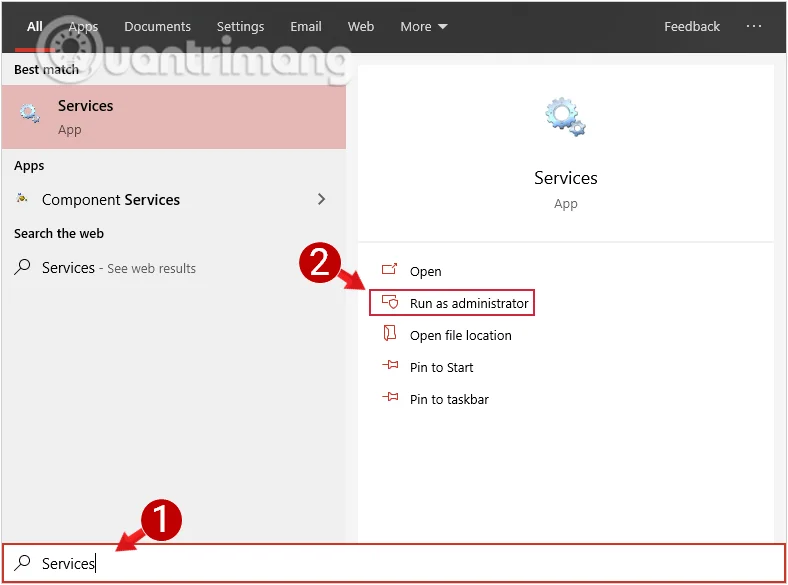Click the search box containing Services
Image resolution: width=788 pixels, height=585 pixels.
coord(394,563)
